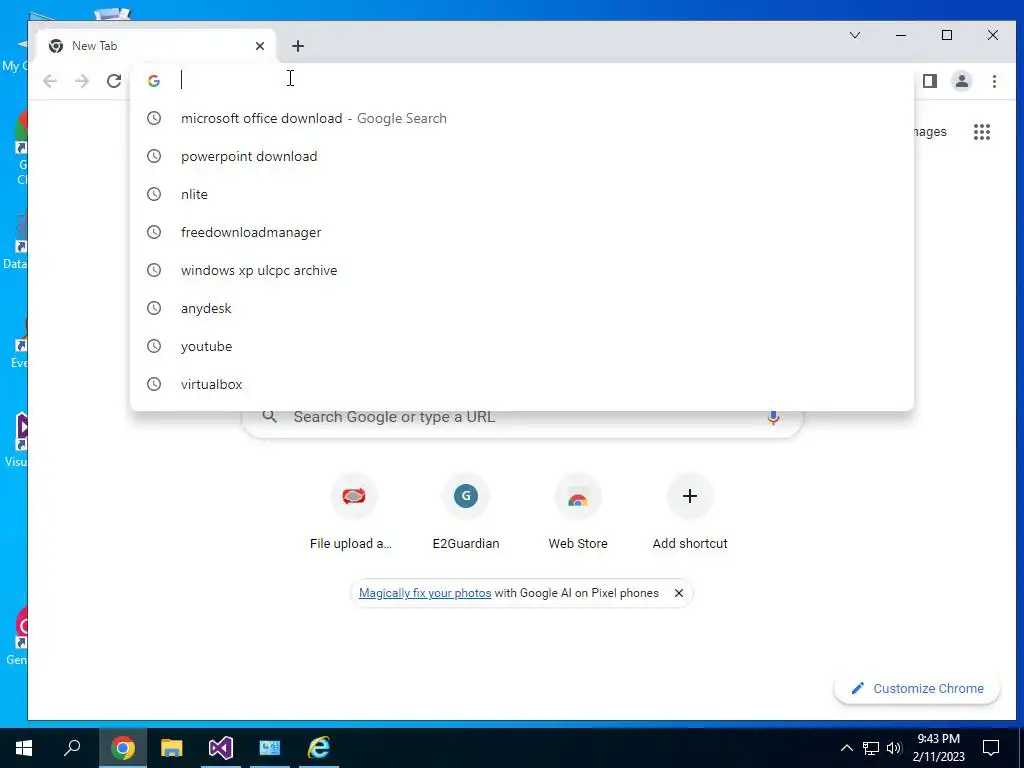
Task: Open Chrome from the taskbar
Action: pyautogui.click(x=123, y=748)
